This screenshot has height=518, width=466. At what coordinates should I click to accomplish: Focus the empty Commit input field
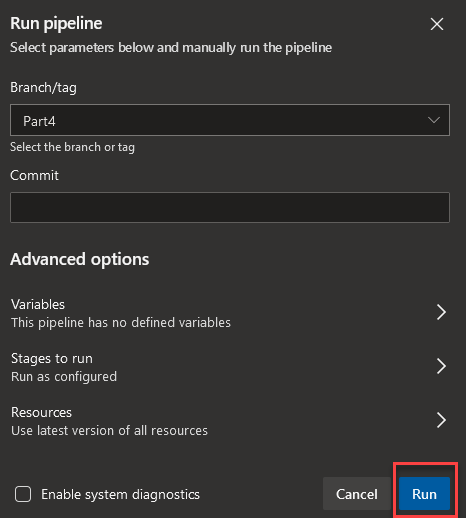230,207
